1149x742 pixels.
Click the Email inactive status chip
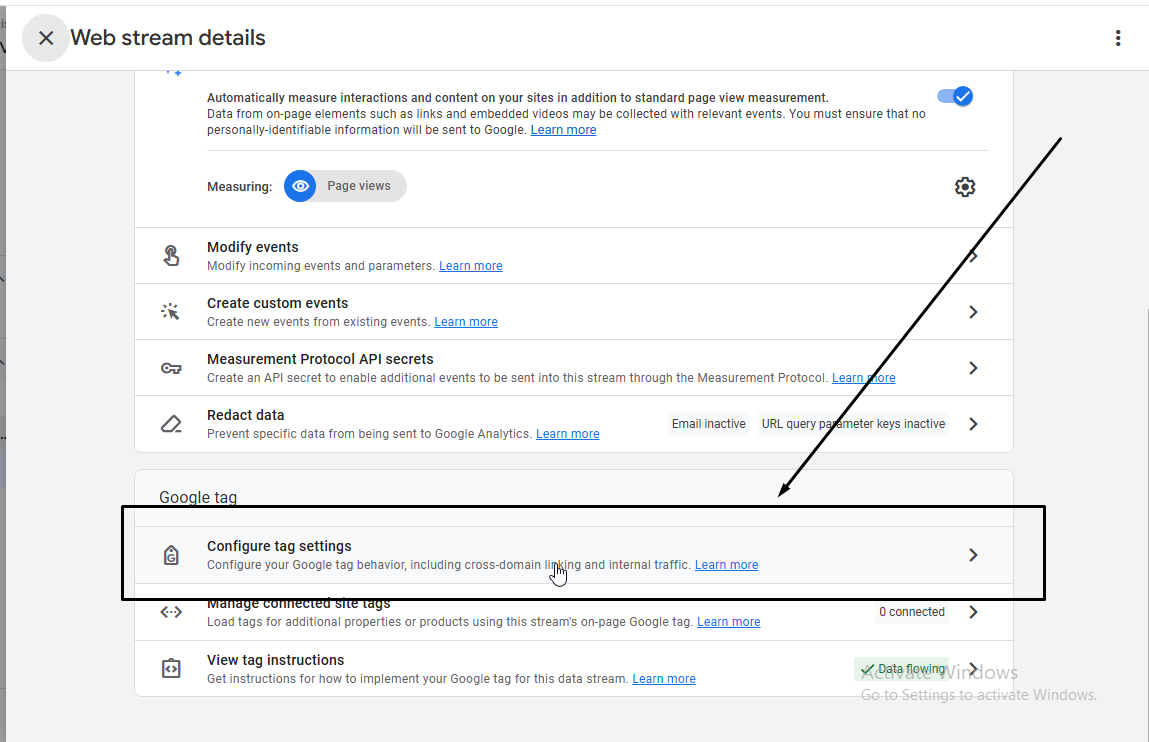(709, 424)
